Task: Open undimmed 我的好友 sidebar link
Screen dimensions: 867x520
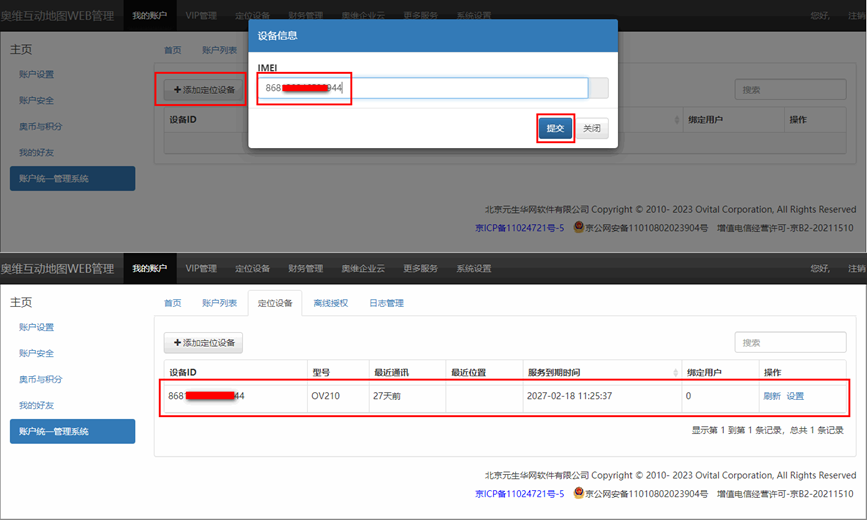Action: point(36,405)
